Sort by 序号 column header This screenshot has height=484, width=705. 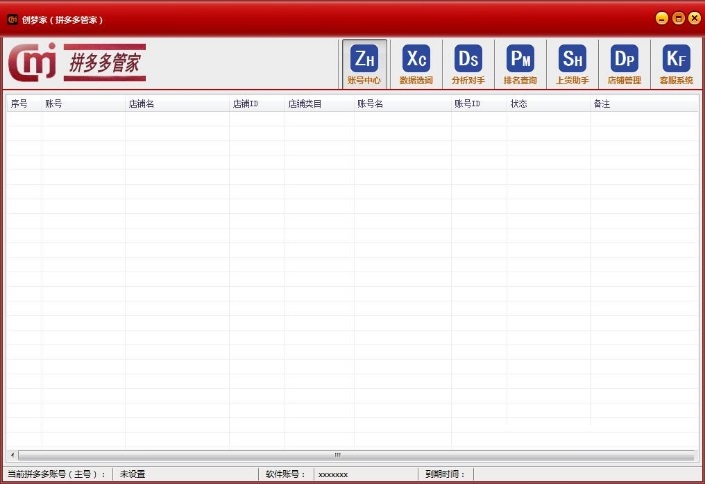tap(24, 104)
